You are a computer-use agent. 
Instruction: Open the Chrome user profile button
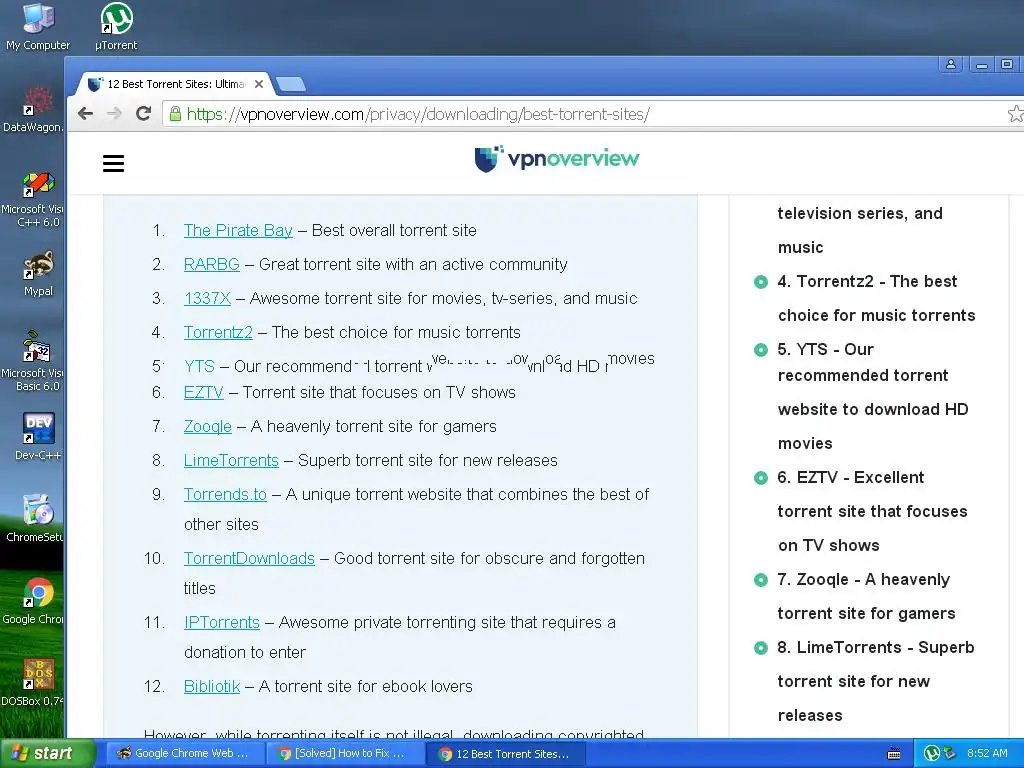[x=950, y=65]
